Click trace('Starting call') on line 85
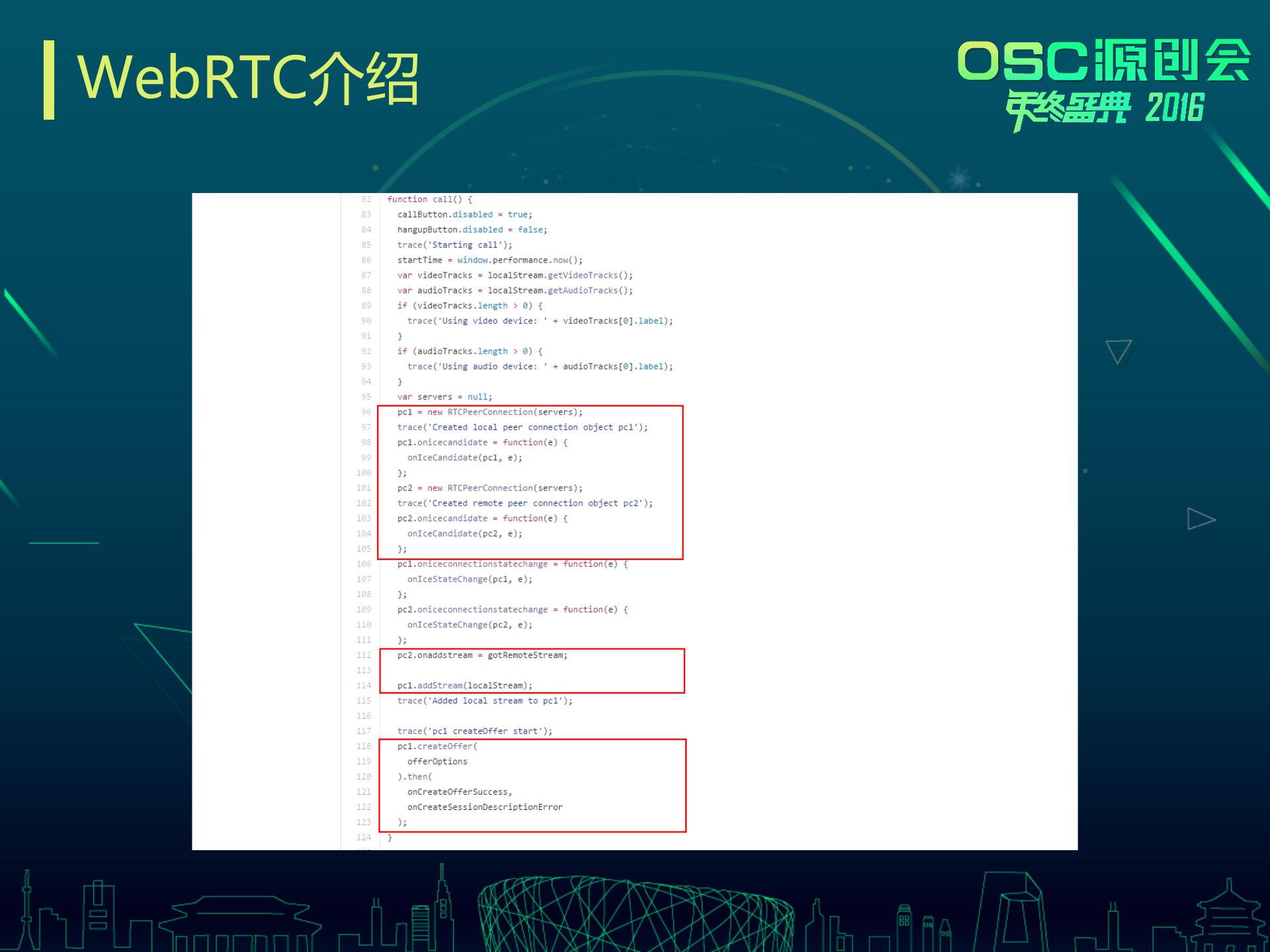This screenshot has width=1270, height=952. coord(454,245)
